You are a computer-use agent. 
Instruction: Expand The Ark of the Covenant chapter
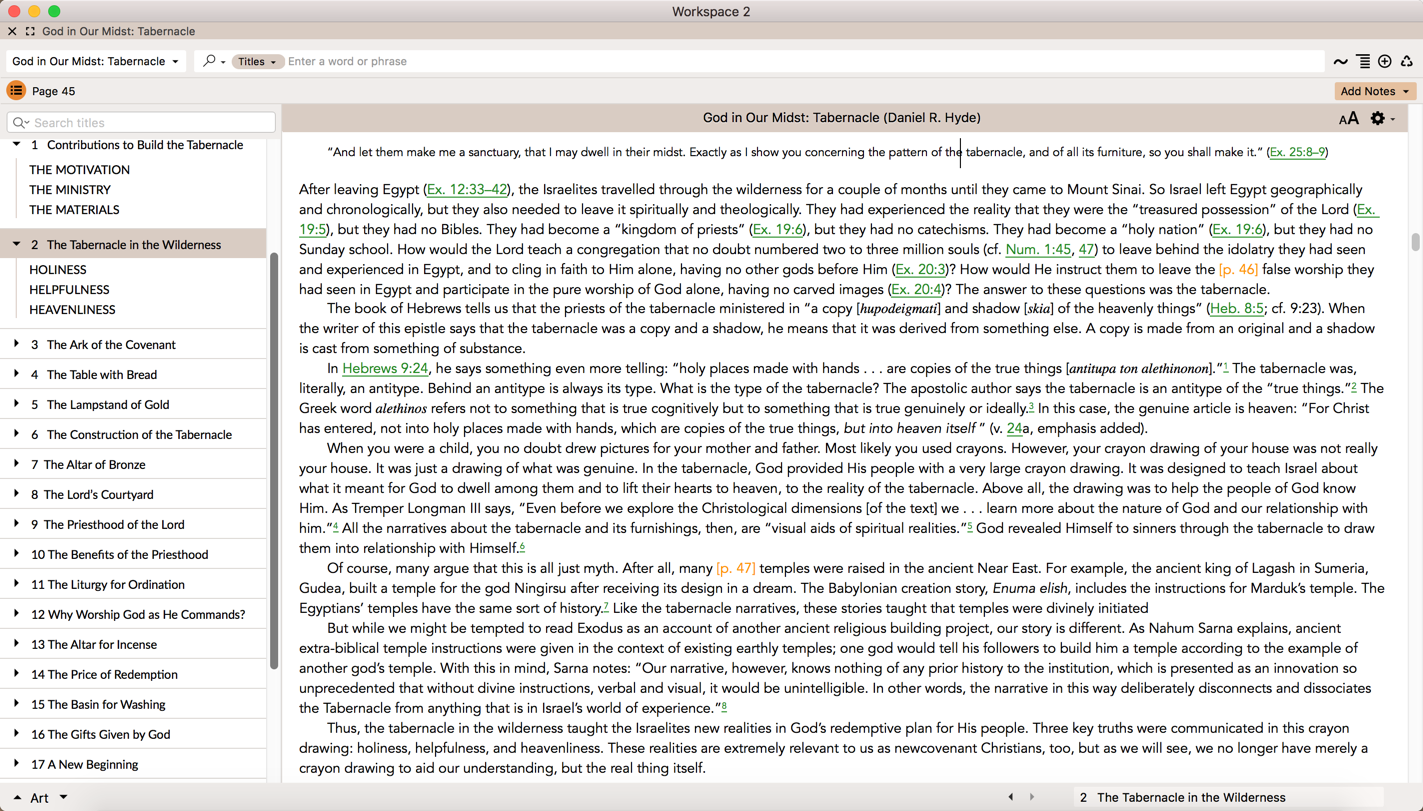pyautogui.click(x=17, y=344)
